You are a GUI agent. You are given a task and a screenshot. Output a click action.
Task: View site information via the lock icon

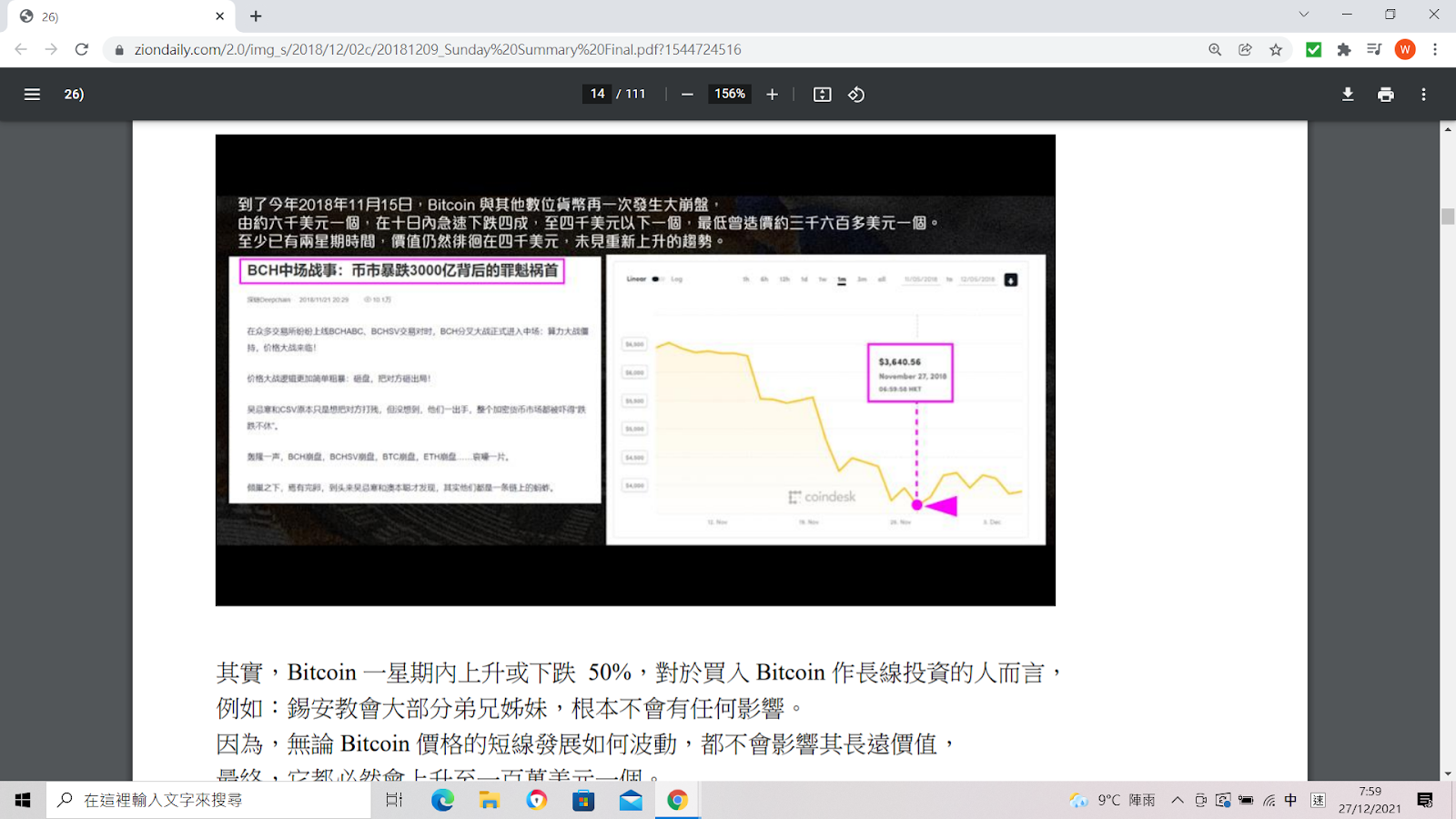[119, 49]
